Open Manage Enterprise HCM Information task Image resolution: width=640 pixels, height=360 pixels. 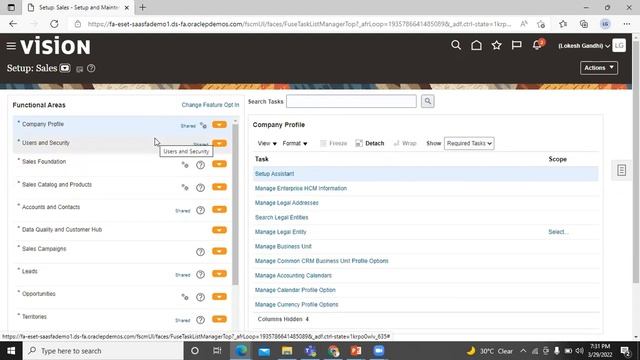point(301,188)
